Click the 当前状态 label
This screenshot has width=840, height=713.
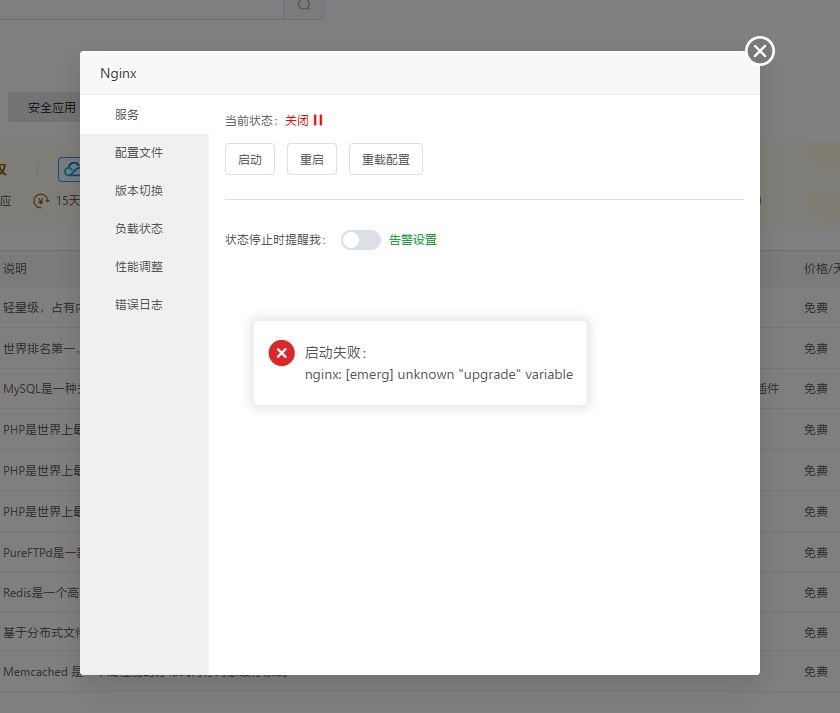coord(252,121)
